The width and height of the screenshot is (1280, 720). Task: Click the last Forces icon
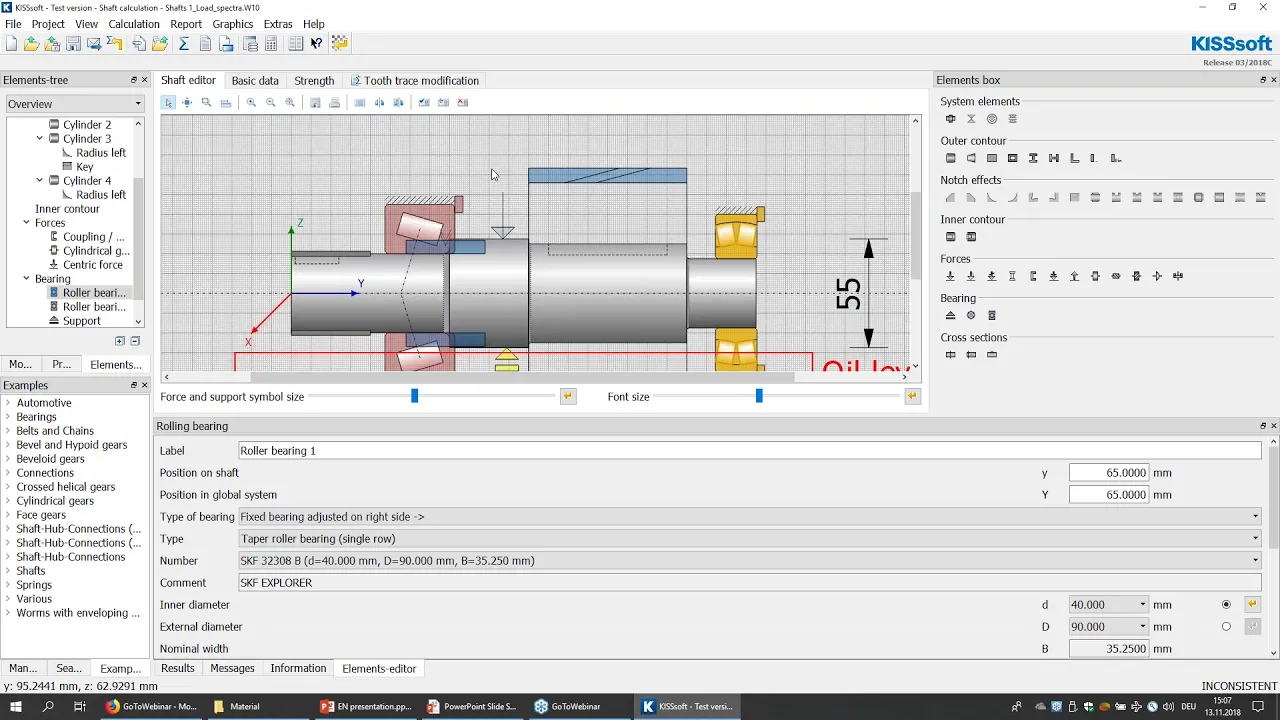coord(1178,276)
